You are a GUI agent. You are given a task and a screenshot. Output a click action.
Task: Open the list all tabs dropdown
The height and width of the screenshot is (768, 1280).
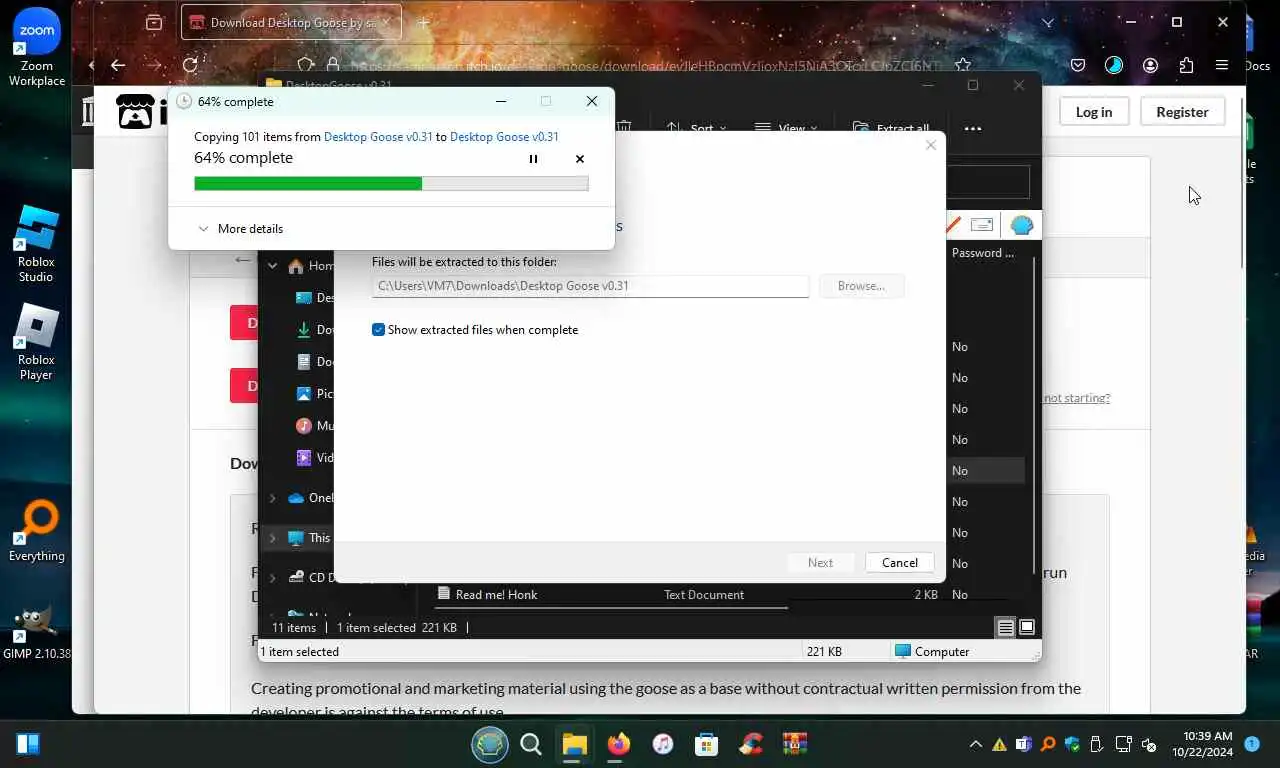coord(1047,22)
